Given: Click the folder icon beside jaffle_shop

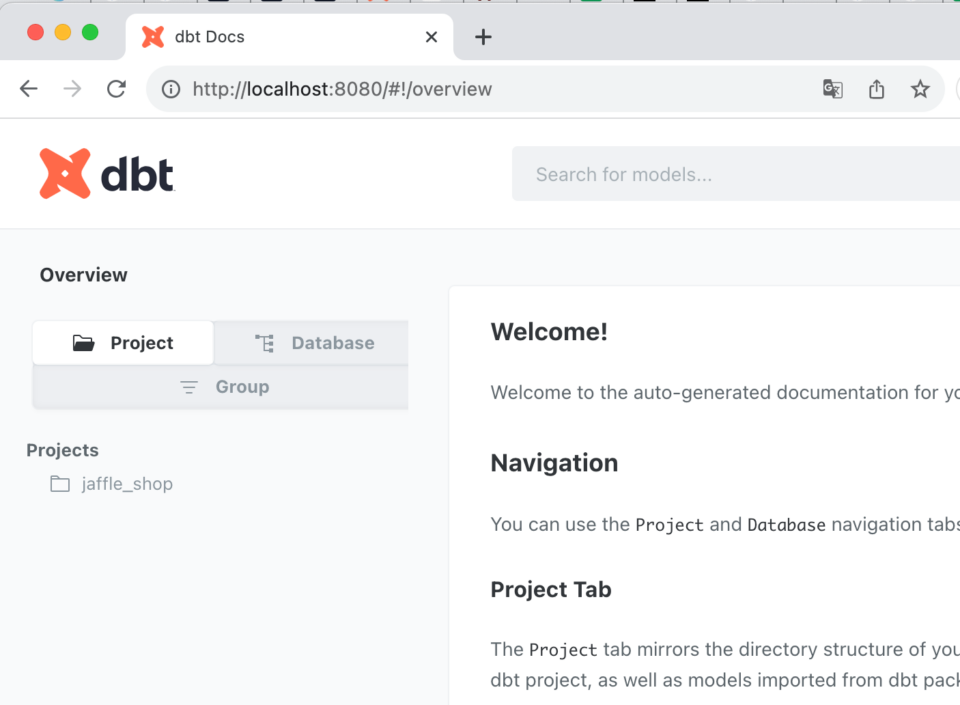Looking at the screenshot, I should (x=60, y=483).
